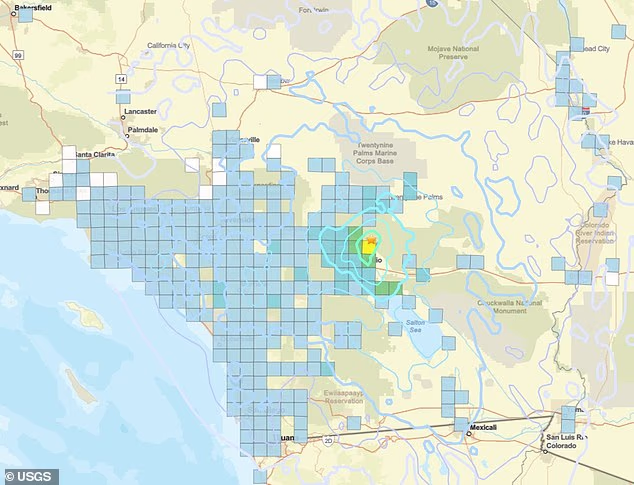Click the green intensity cell below the epicenter

pos(367,260)
